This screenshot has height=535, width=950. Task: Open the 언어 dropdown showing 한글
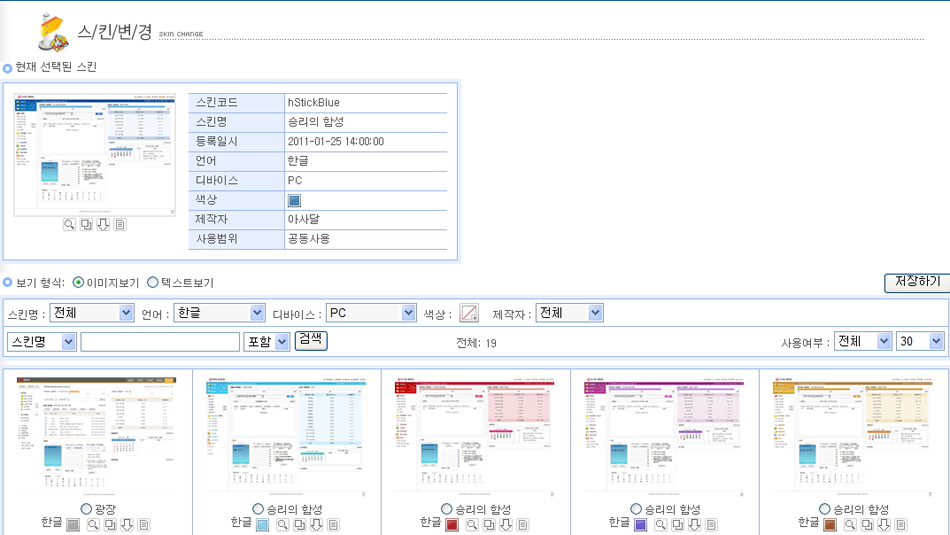[219, 313]
